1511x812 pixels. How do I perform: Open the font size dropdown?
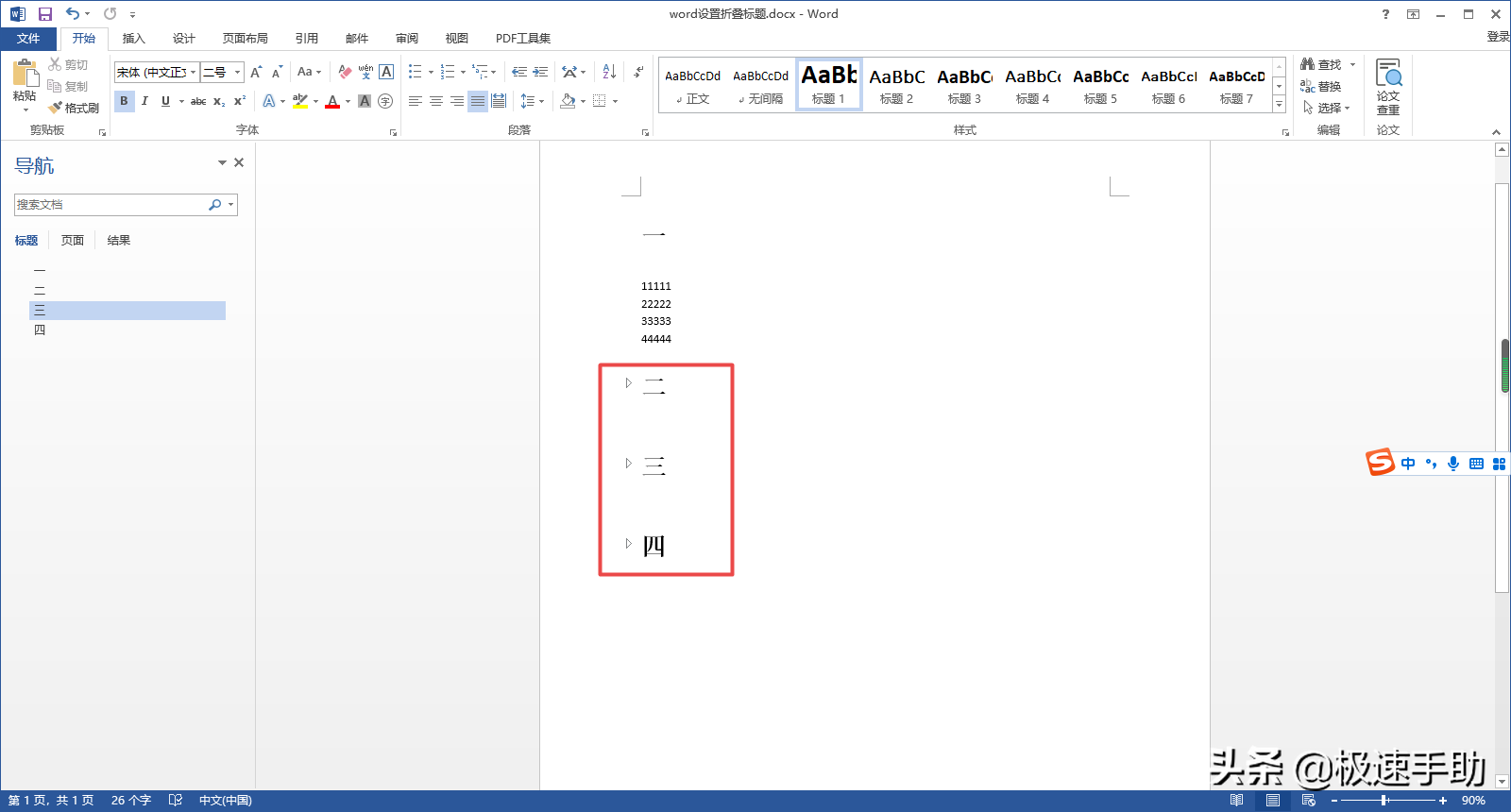coord(237,73)
